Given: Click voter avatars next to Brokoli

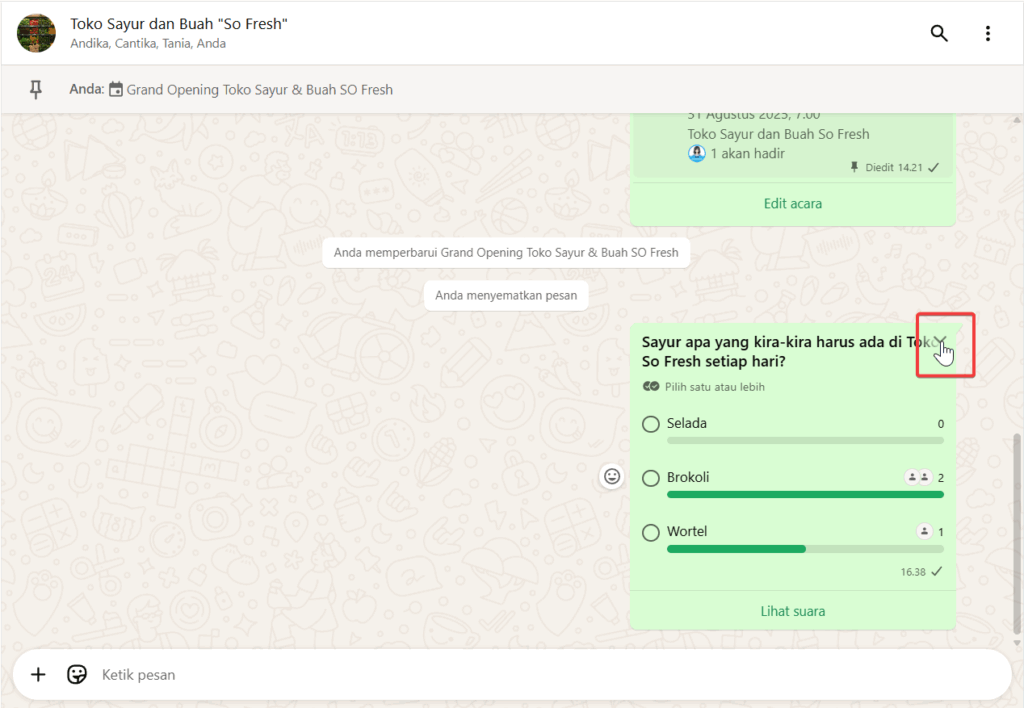Looking at the screenshot, I should (917, 478).
